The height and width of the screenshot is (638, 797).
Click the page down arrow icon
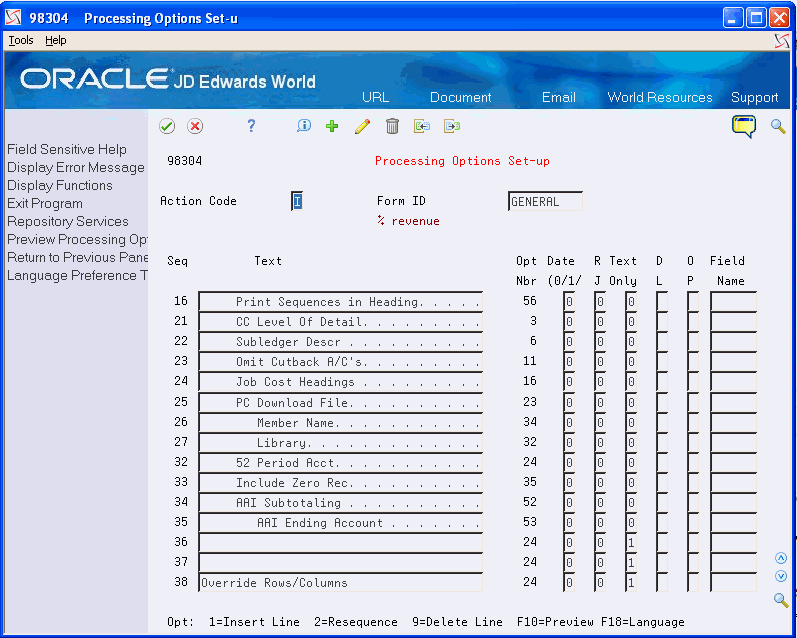[781, 576]
